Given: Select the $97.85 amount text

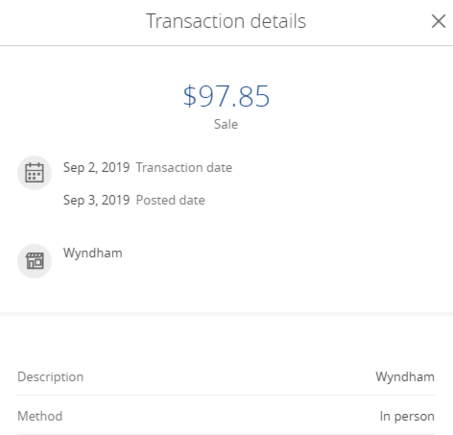Looking at the screenshot, I should pyautogui.click(x=226, y=96).
